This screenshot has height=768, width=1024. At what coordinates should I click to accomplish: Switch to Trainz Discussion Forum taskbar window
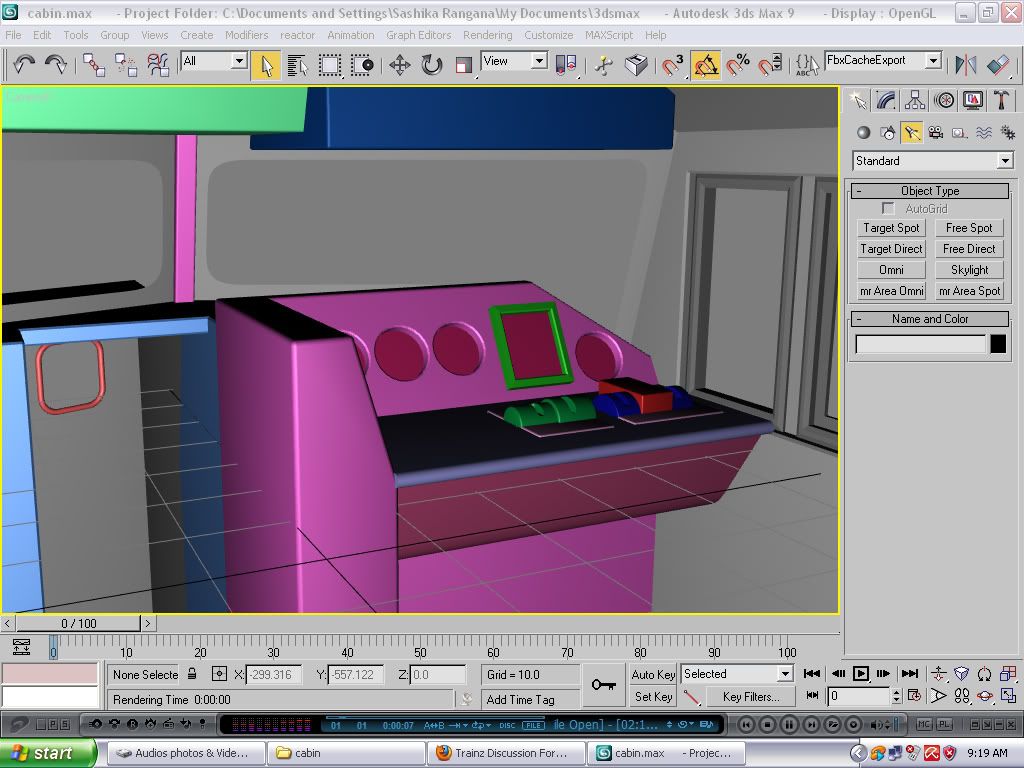505,753
